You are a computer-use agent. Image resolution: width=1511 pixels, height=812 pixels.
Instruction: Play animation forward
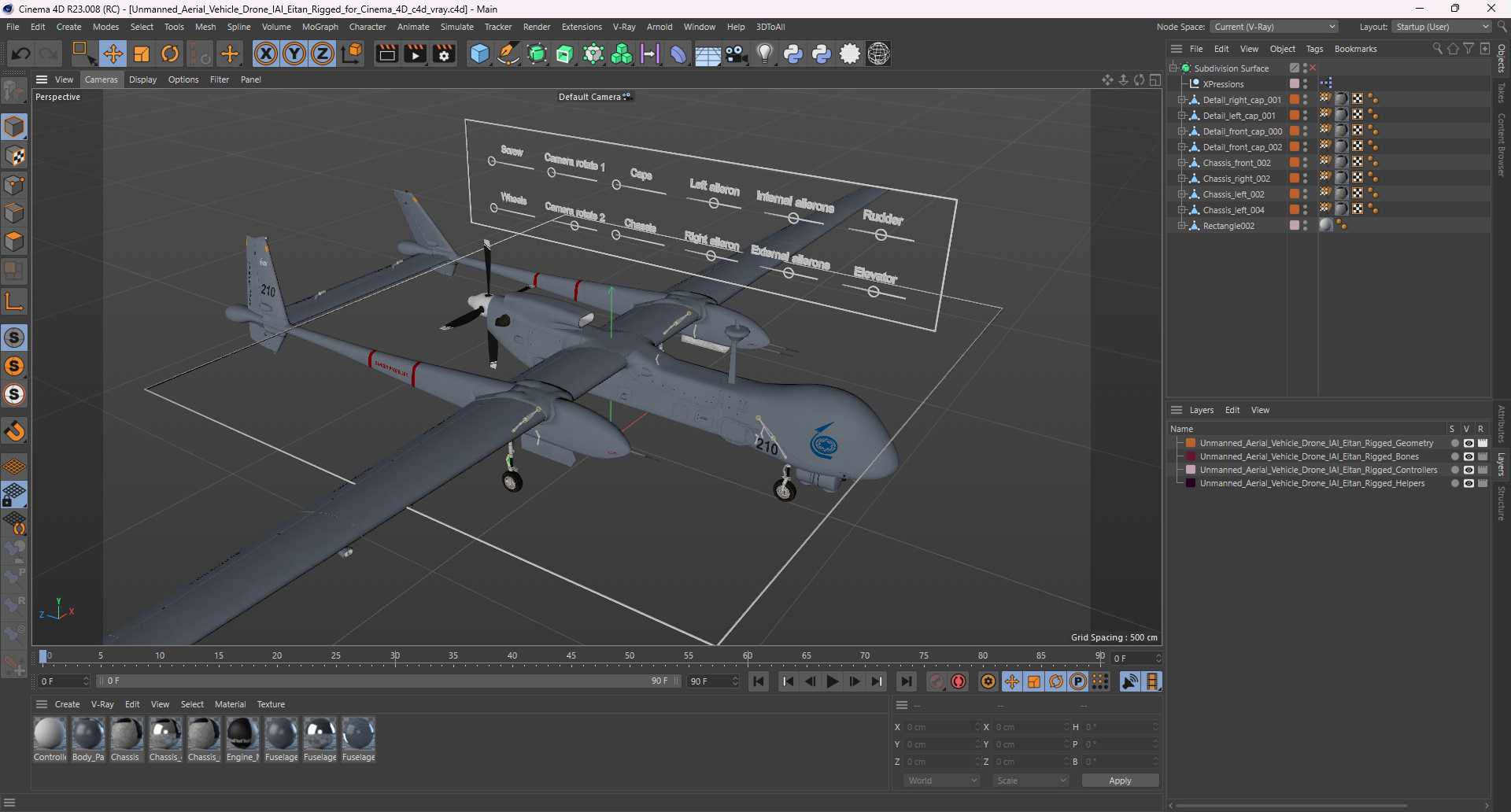pyautogui.click(x=833, y=681)
